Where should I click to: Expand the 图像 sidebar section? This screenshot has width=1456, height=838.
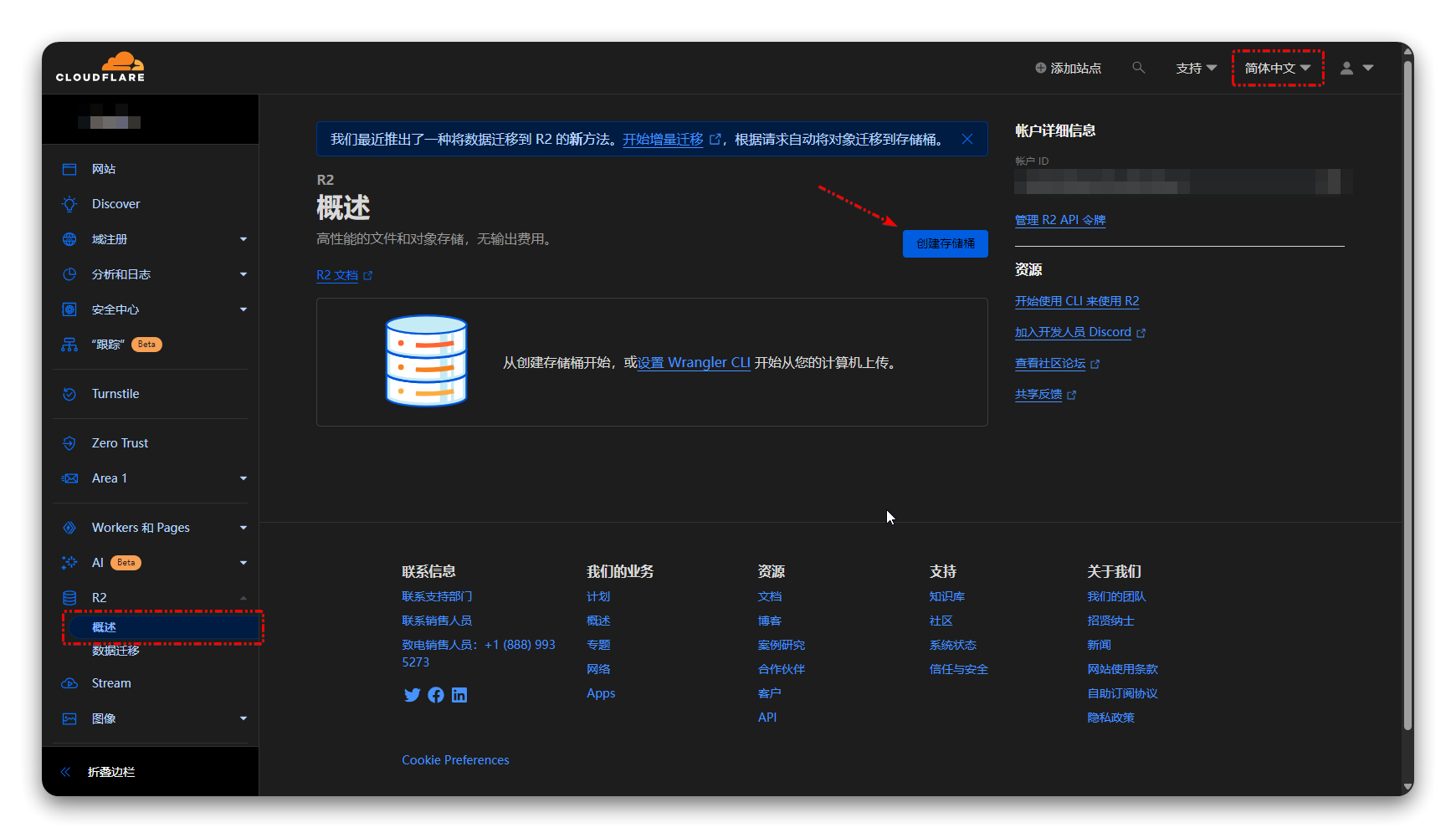point(244,718)
